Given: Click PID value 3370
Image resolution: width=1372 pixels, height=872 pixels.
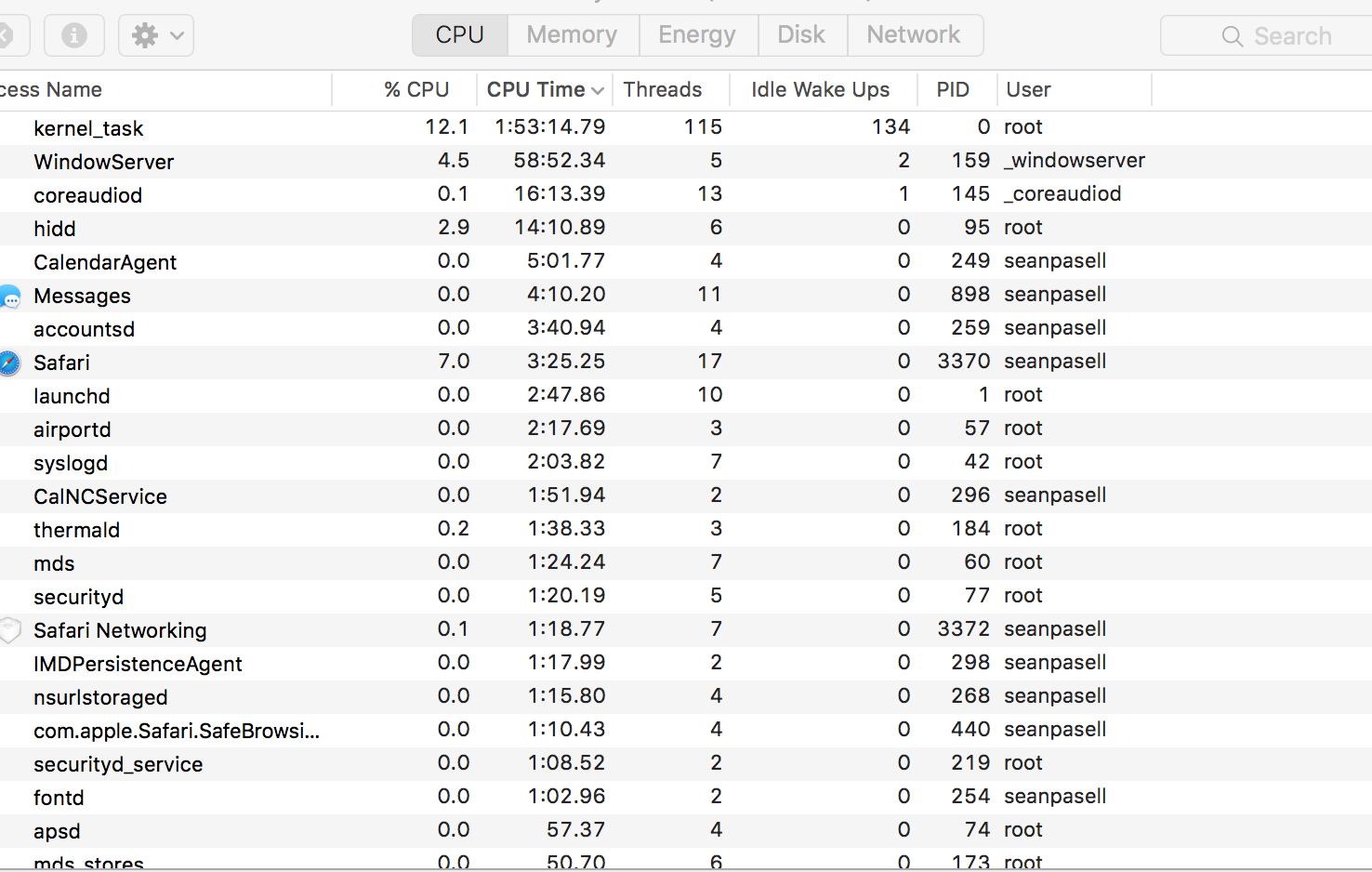Looking at the screenshot, I should 964,361.
